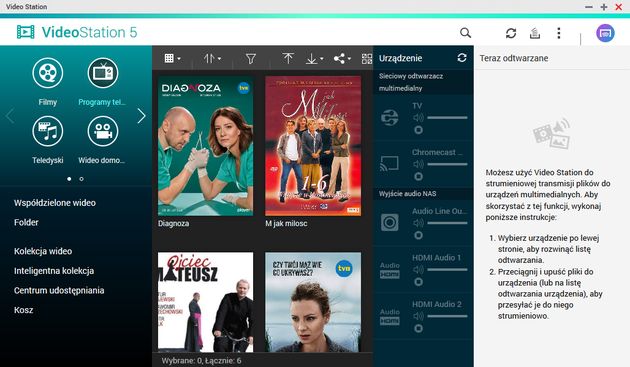This screenshot has height=367, width=630.
Task: Adjust the Chromecast volume slider
Action: coord(447,164)
